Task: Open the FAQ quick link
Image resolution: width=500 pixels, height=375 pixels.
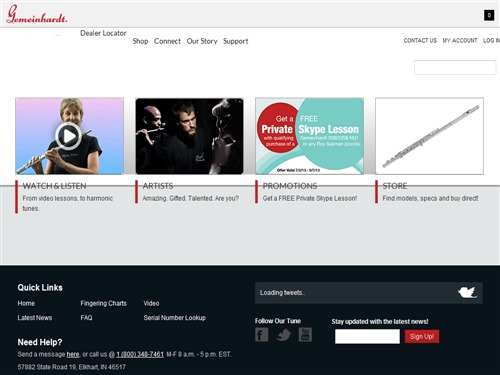Action: 86,318
